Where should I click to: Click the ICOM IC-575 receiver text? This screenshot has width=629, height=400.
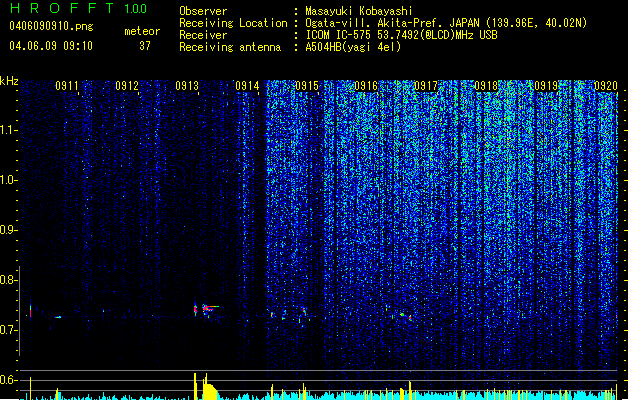point(401,35)
